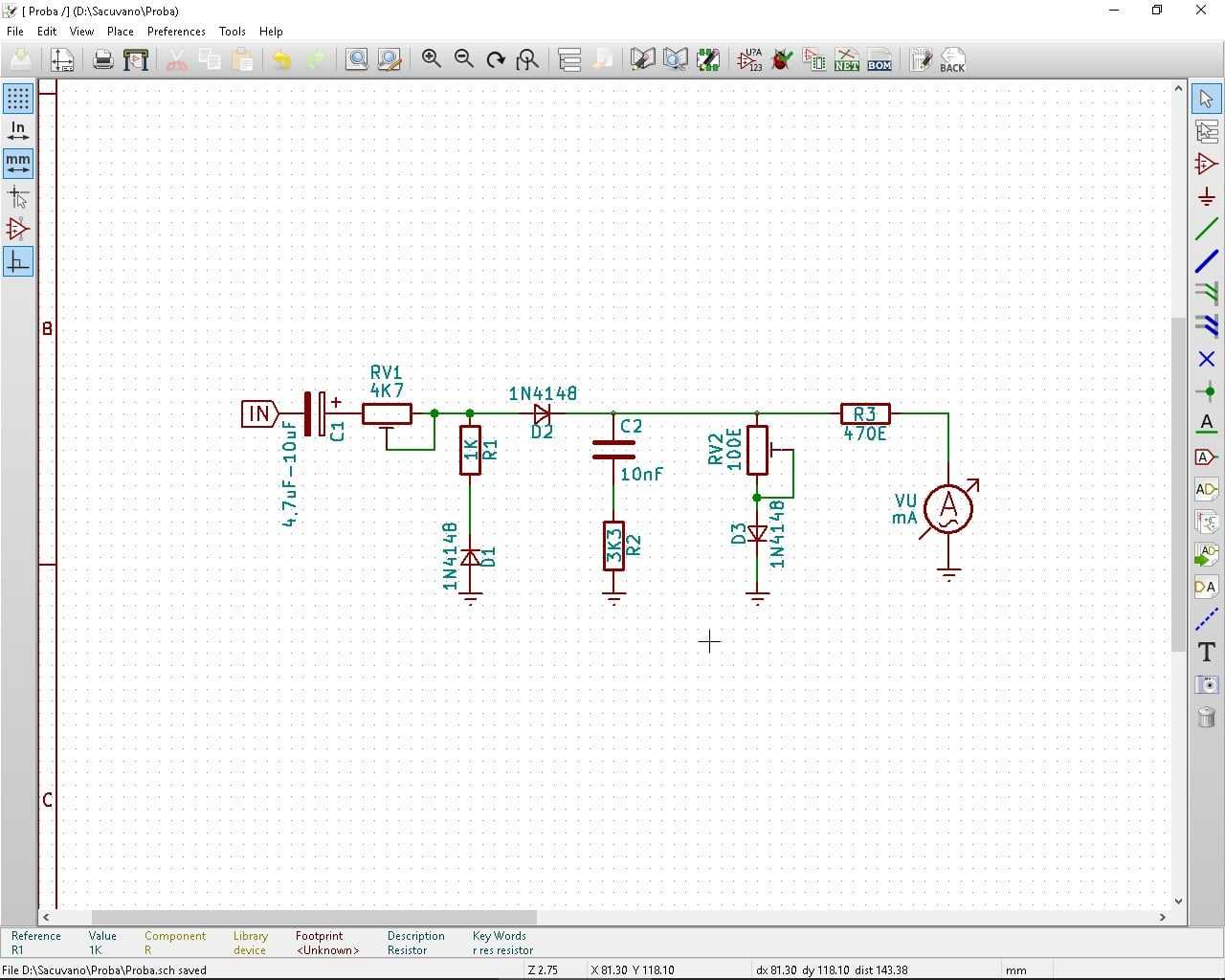Image resolution: width=1225 pixels, height=980 pixels.
Task: Open the Help menu
Action: click(x=271, y=32)
